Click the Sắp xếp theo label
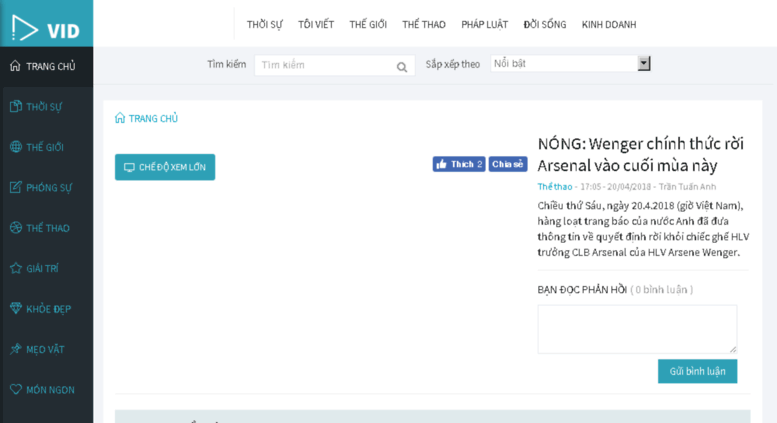 [x=452, y=64]
